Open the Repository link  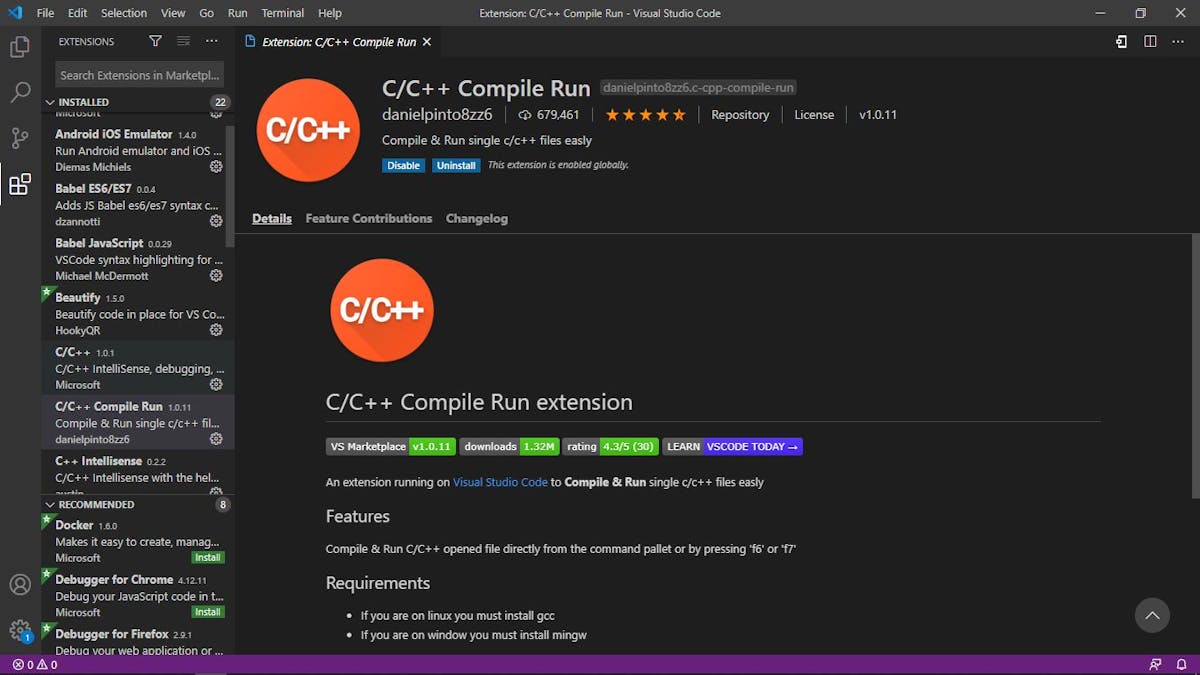tap(740, 114)
